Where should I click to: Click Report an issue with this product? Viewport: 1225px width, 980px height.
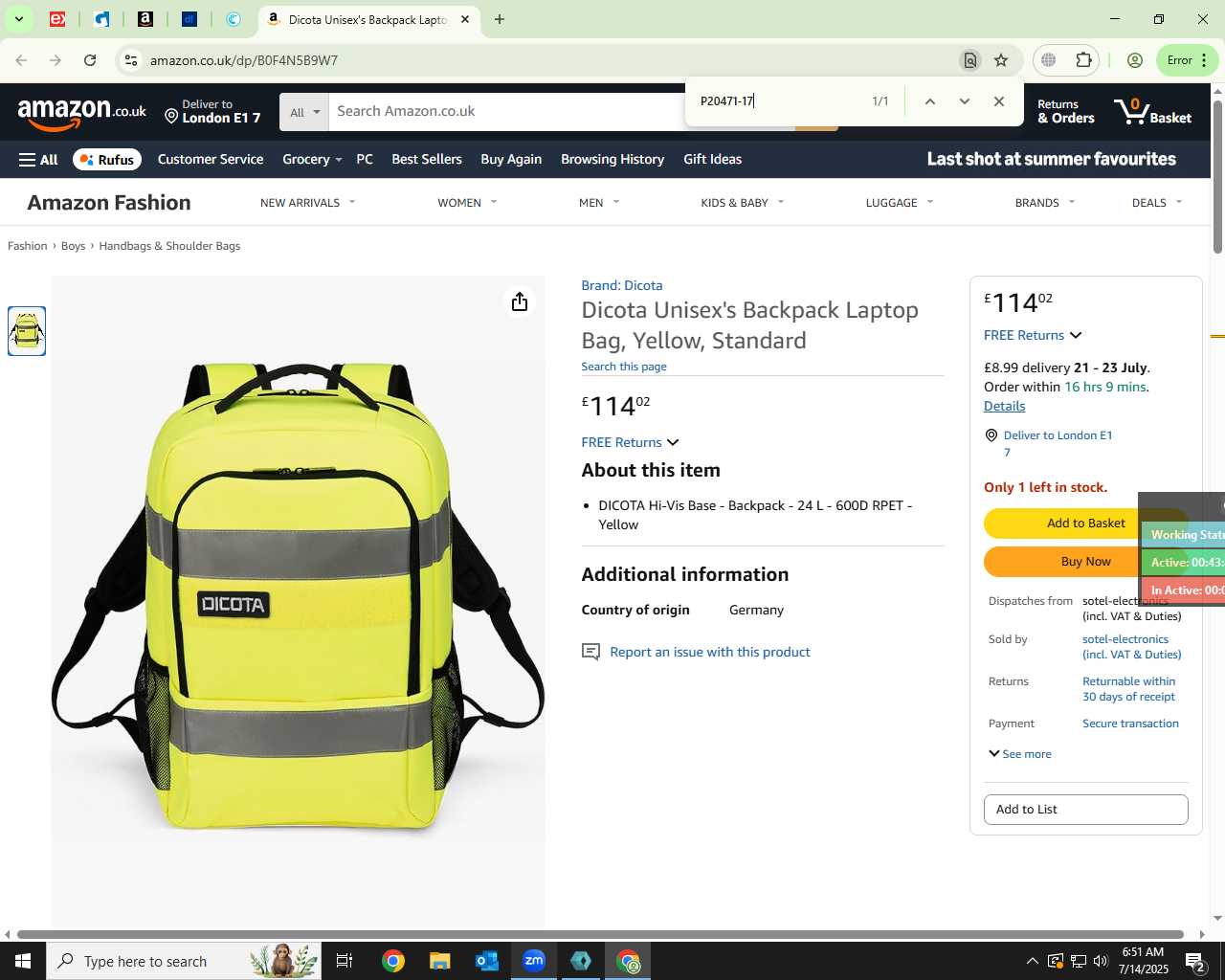[x=709, y=653]
